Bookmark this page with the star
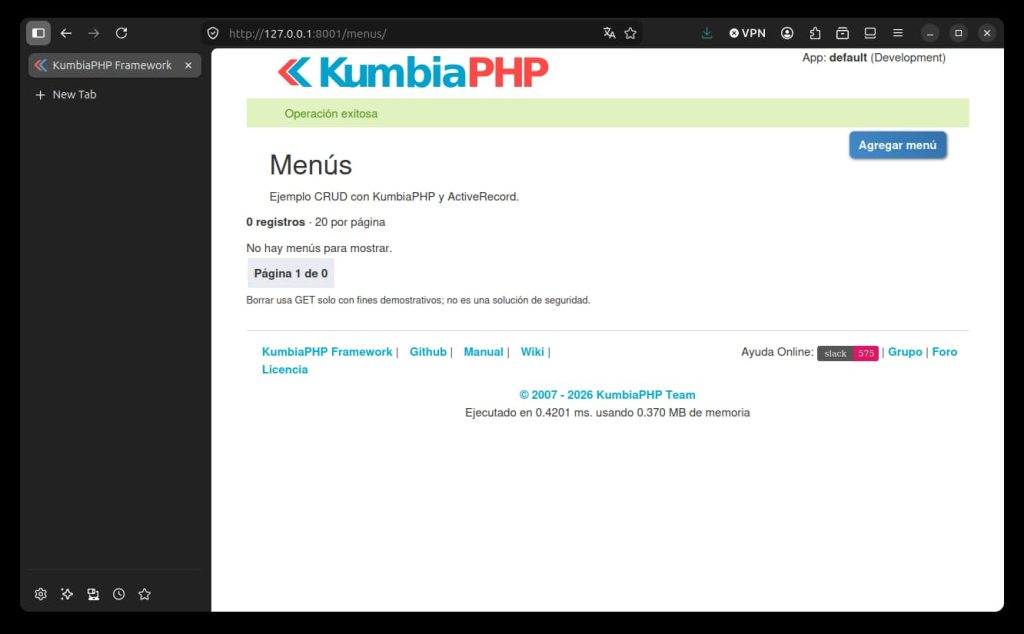The height and width of the screenshot is (634, 1024). pyautogui.click(x=630, y=33)
